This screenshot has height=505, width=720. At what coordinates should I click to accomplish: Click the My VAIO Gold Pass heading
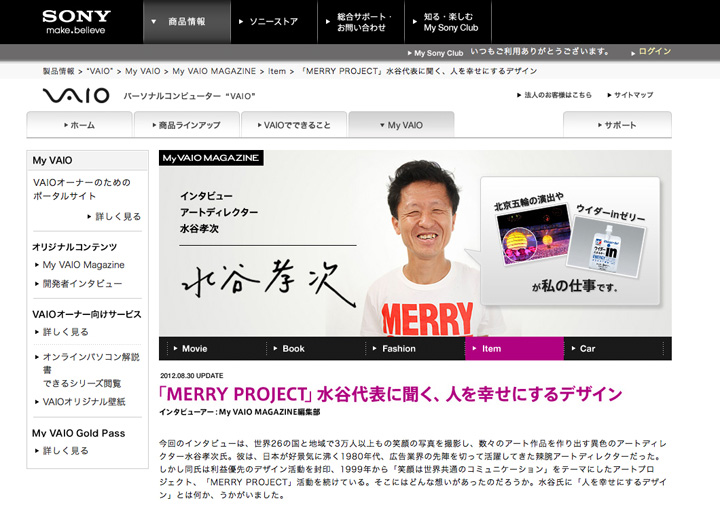[x=79, y=433]
